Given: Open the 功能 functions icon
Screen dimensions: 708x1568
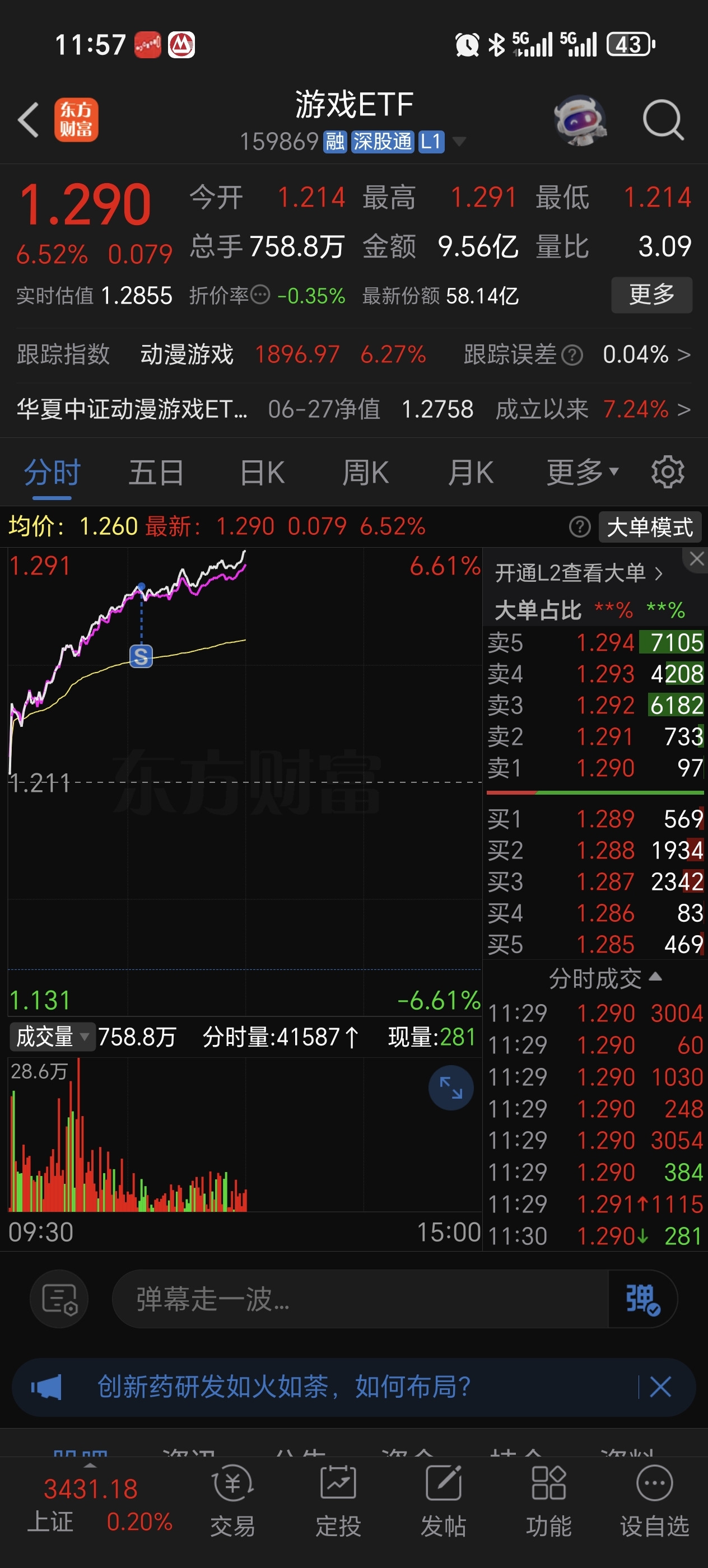Looking at the screenshot, I should [548, 1500].
